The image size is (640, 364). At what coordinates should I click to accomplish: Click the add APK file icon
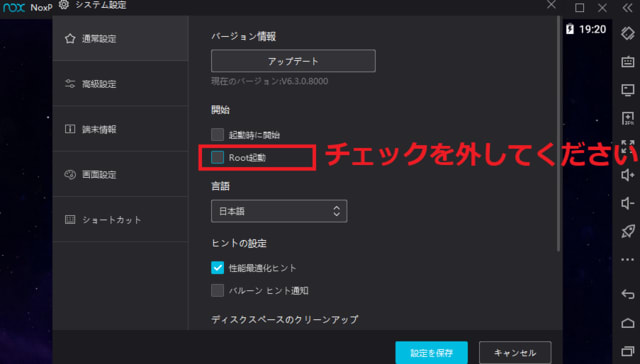coord(628,118)
